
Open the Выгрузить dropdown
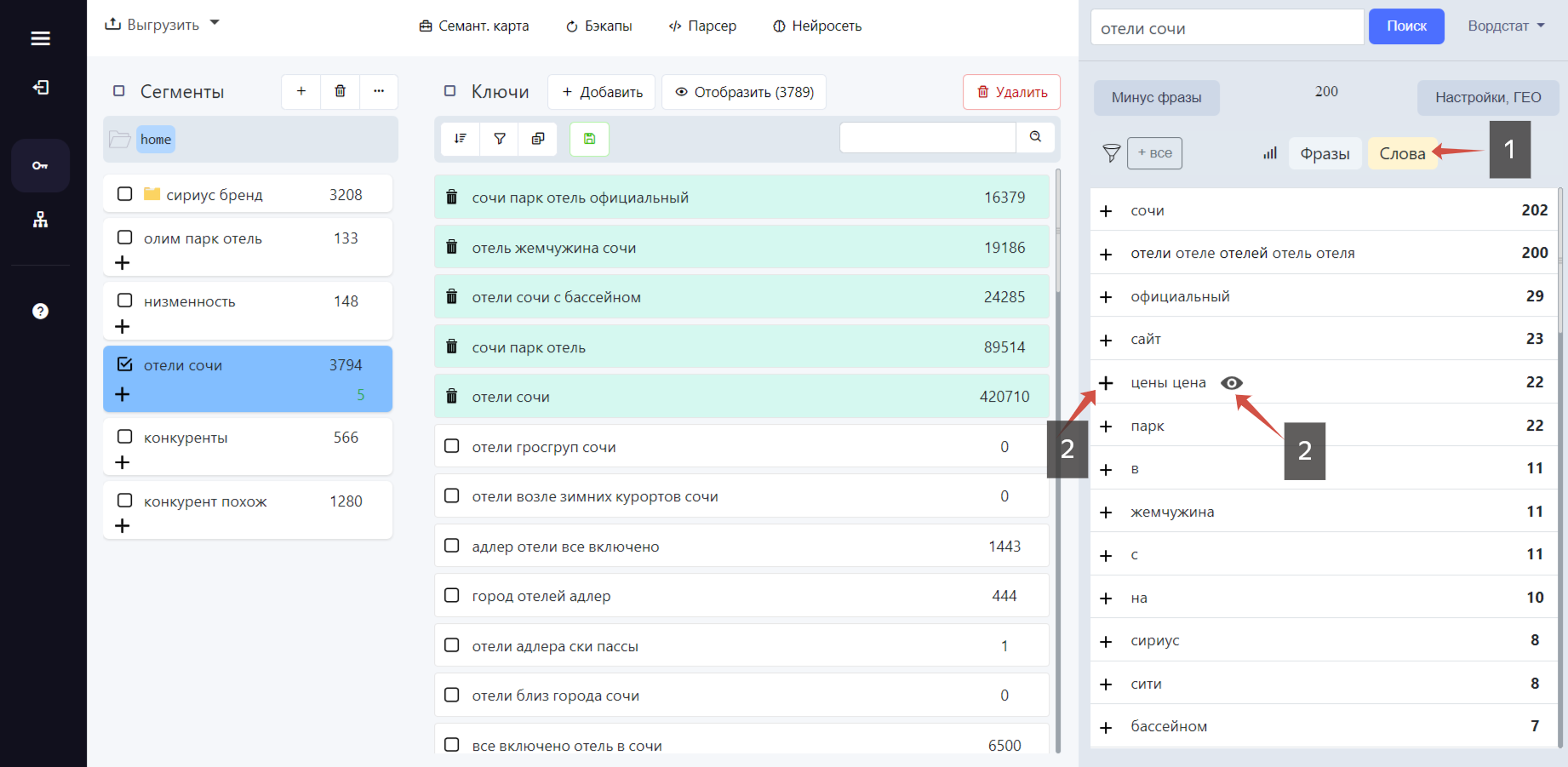tap(162, 25)
